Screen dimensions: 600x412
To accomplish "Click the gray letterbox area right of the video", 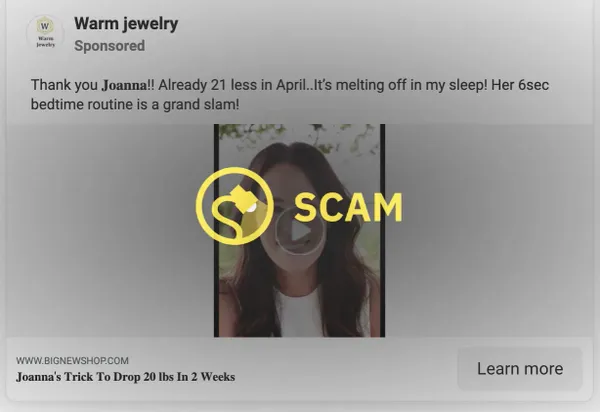I will tap(489, 230).
